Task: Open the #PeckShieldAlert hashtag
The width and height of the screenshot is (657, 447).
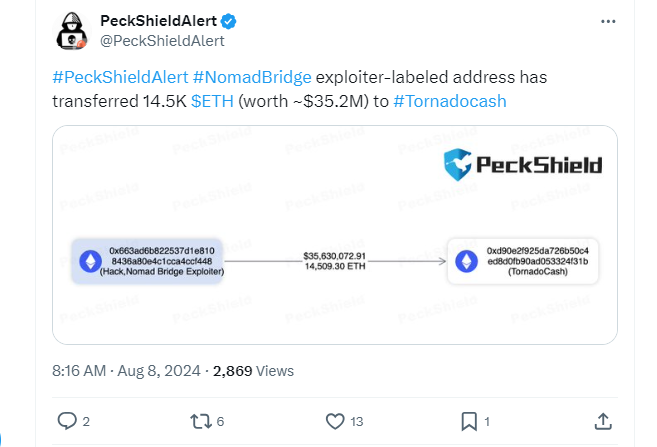Action: [118, 77]
